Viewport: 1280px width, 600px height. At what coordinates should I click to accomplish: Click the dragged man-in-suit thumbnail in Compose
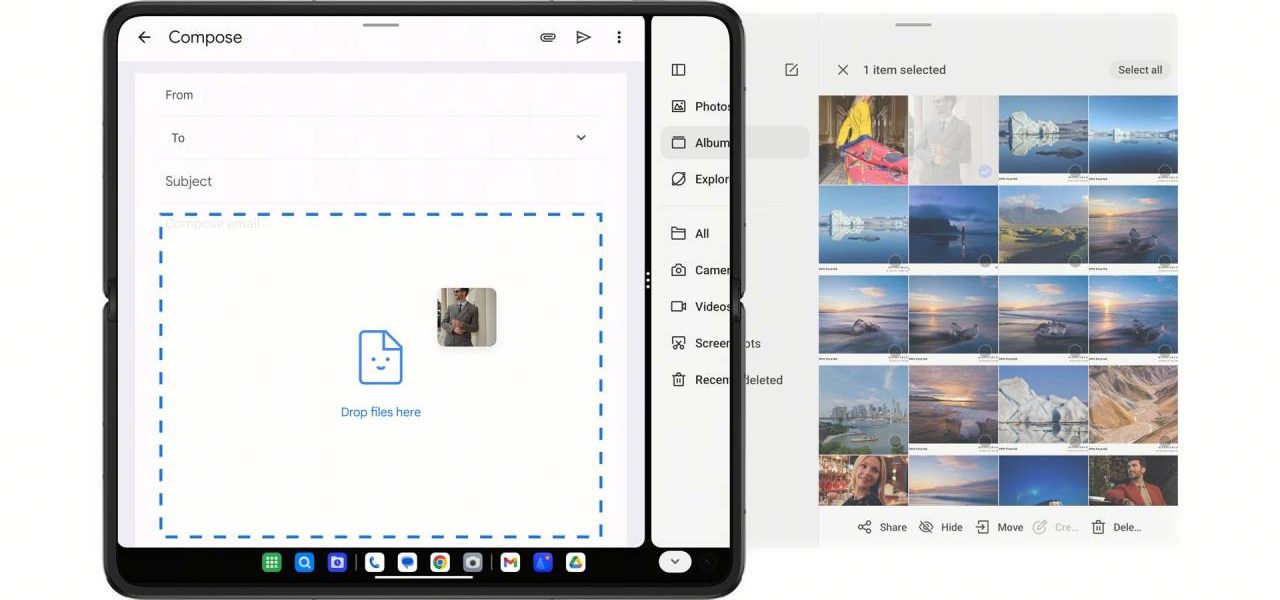(x=467, y=317)
